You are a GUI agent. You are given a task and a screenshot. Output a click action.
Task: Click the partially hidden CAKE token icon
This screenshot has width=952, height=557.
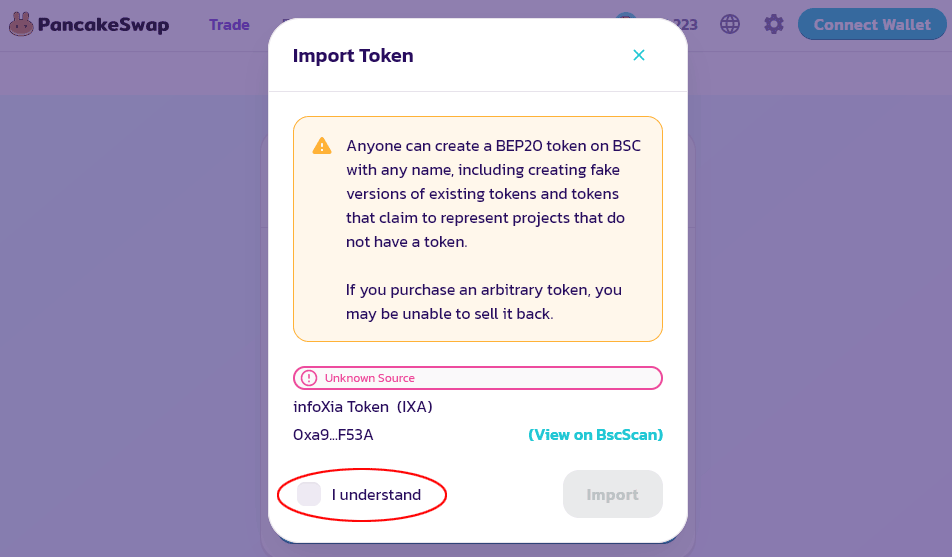coord(626,16)
